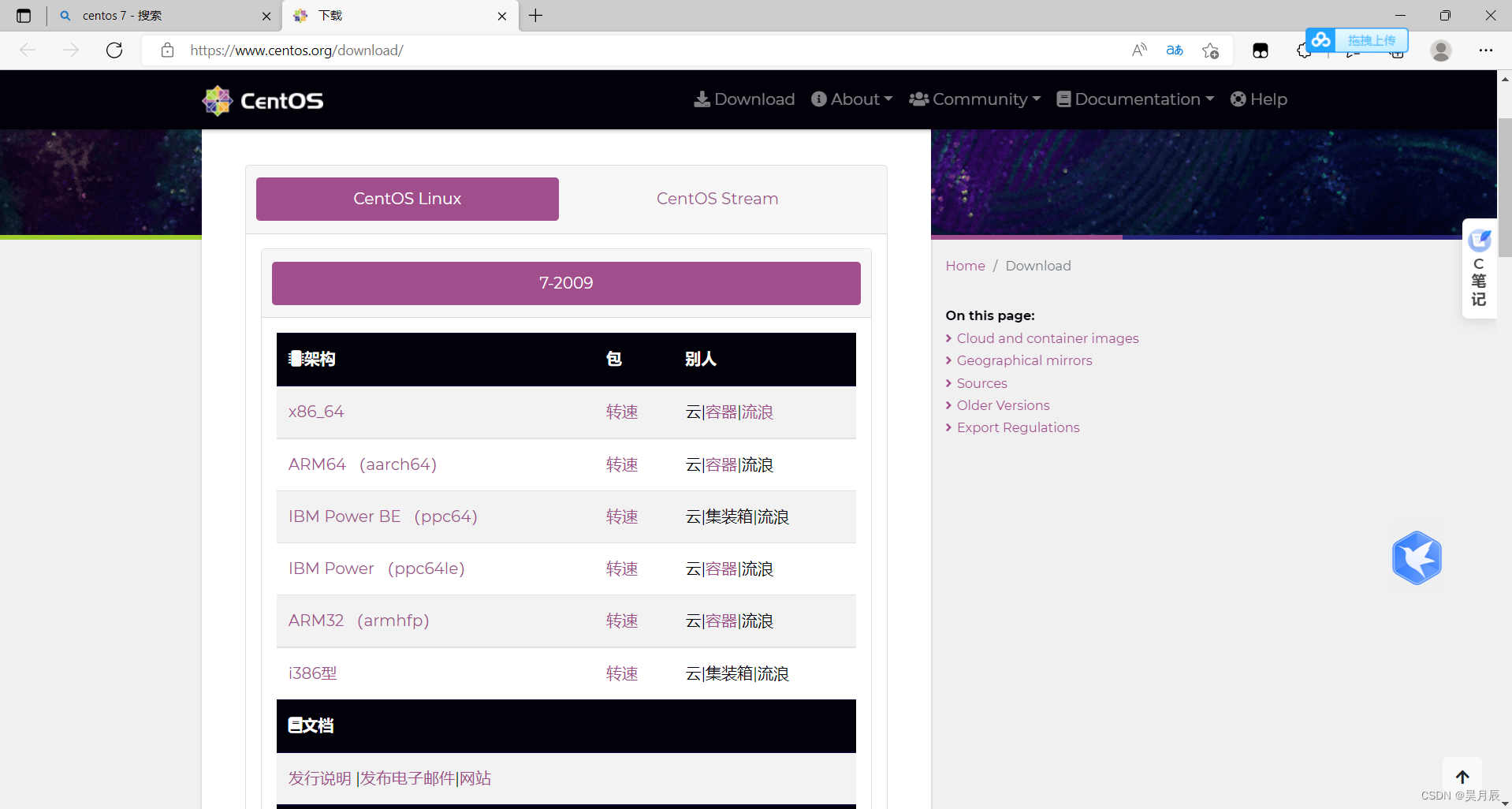
Task: Open the 网站 website link
Action: pos(475,778)
